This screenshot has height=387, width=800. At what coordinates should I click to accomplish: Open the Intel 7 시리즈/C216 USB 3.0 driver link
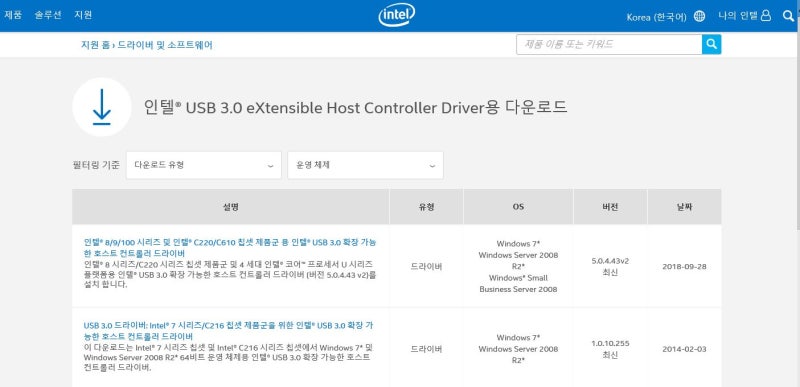230,331
